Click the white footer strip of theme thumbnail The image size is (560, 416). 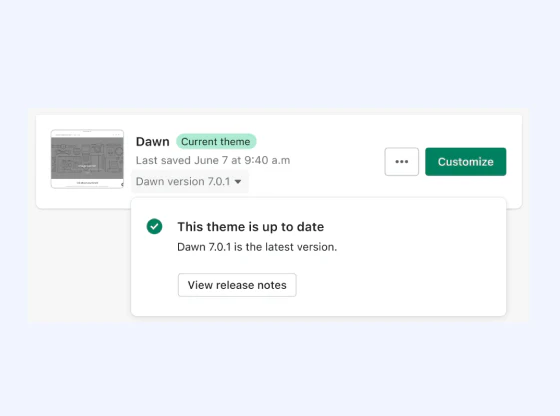(x=87, y=183)
